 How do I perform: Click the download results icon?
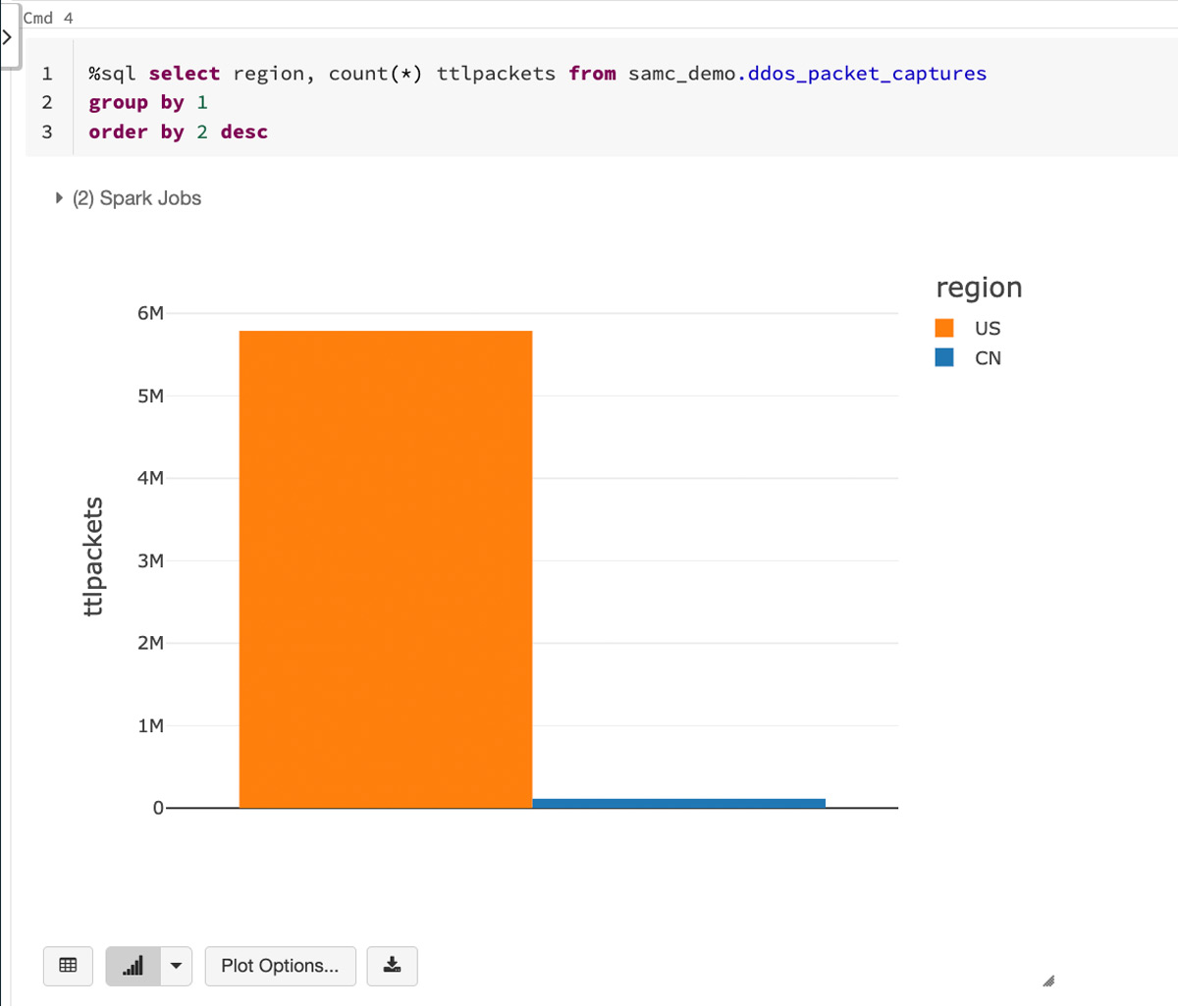(392, 966)
